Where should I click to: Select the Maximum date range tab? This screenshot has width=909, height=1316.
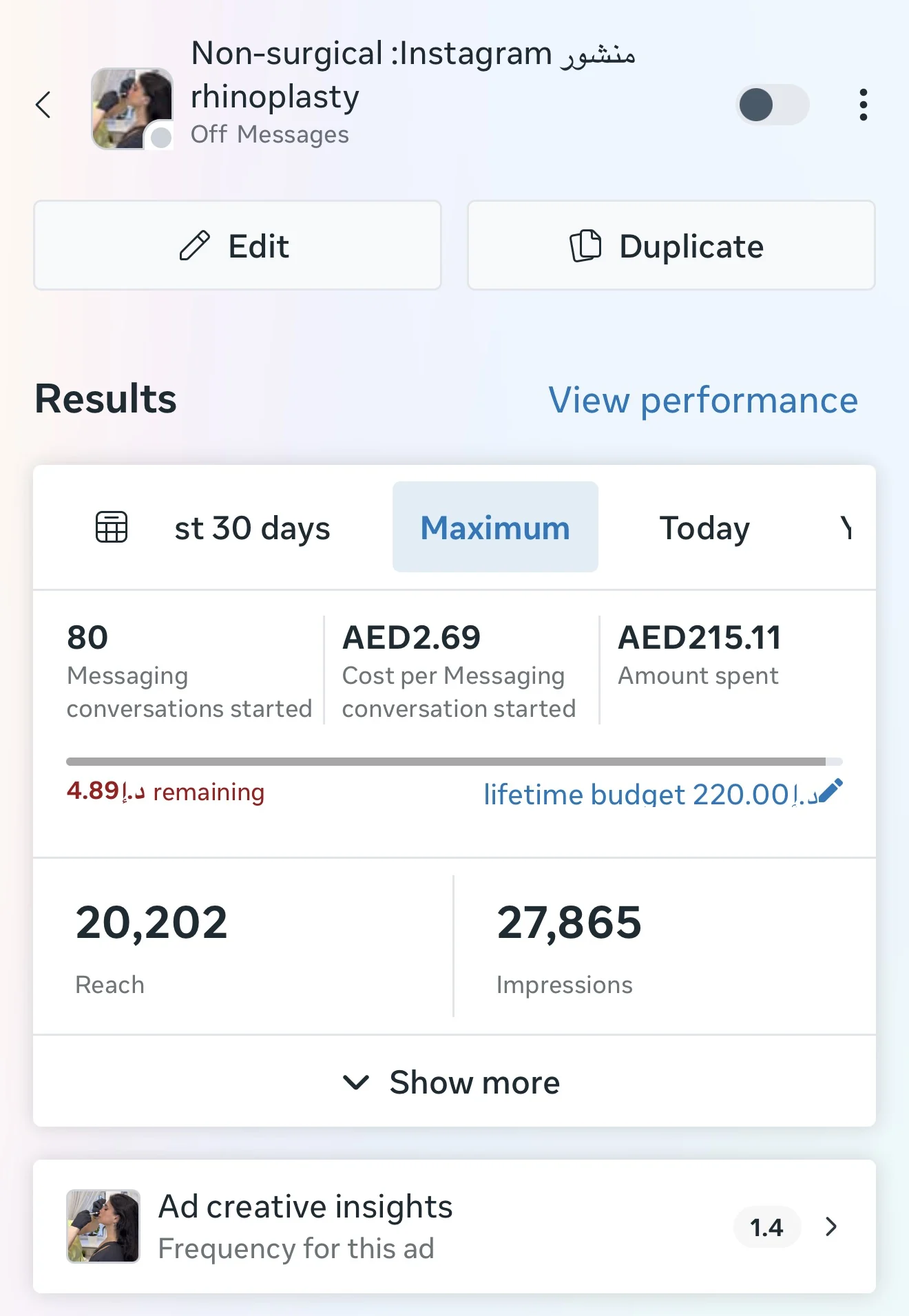pyautogui.click(x=495, y=527)
